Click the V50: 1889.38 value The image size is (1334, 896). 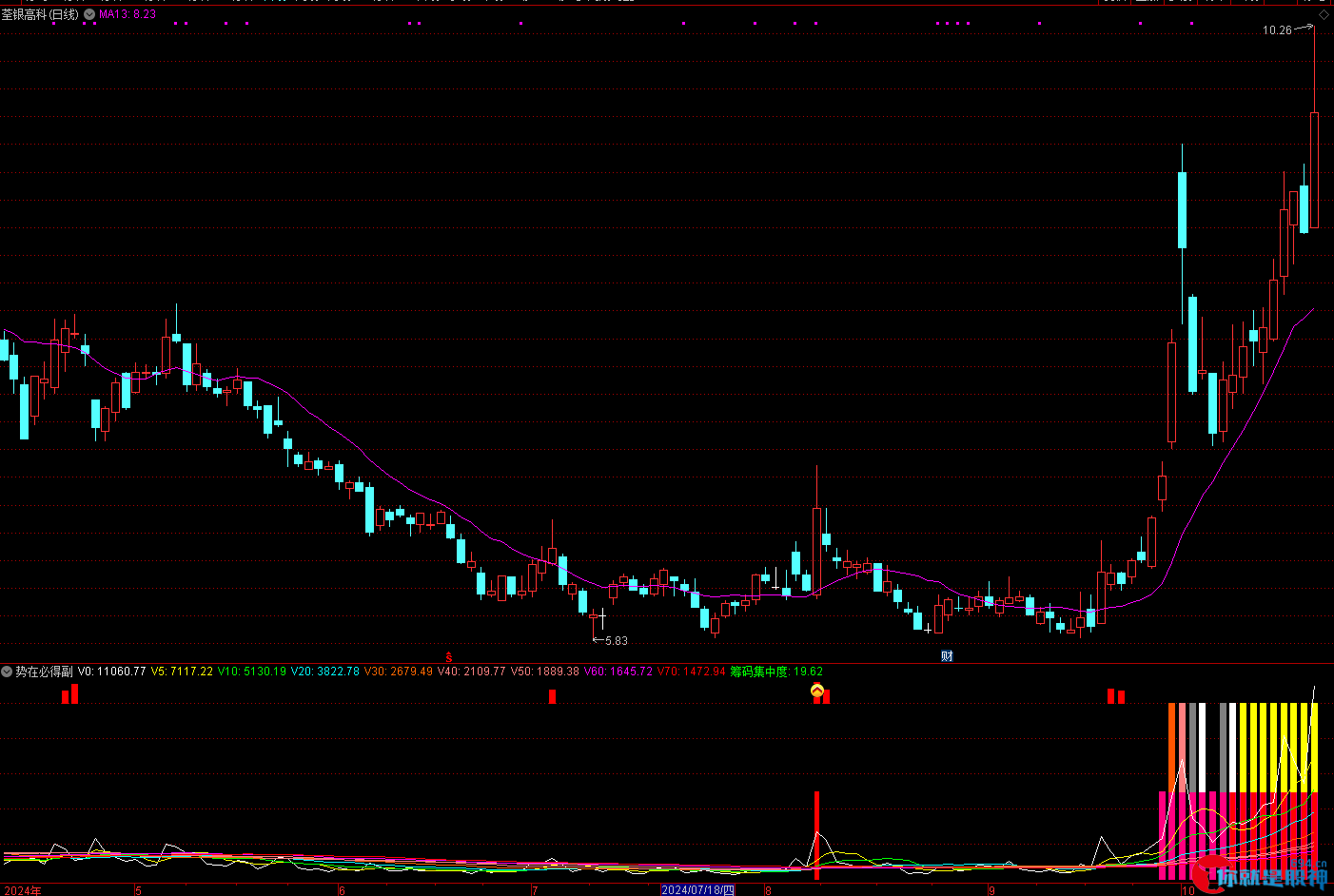545,672
